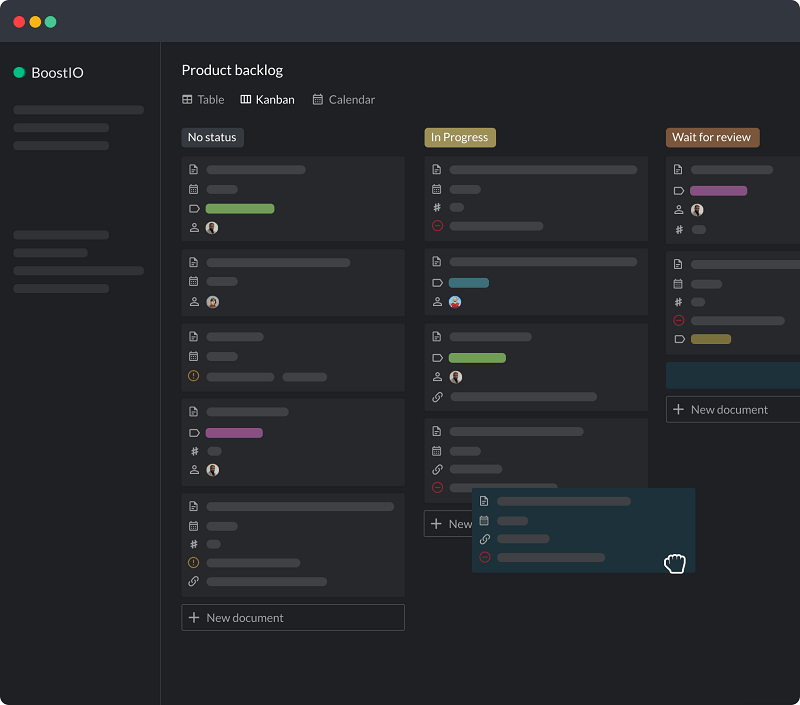Screen dimensions: 800x705
Task: Click empty drop placeholder in Wait for review
Action: coord(733,375)
